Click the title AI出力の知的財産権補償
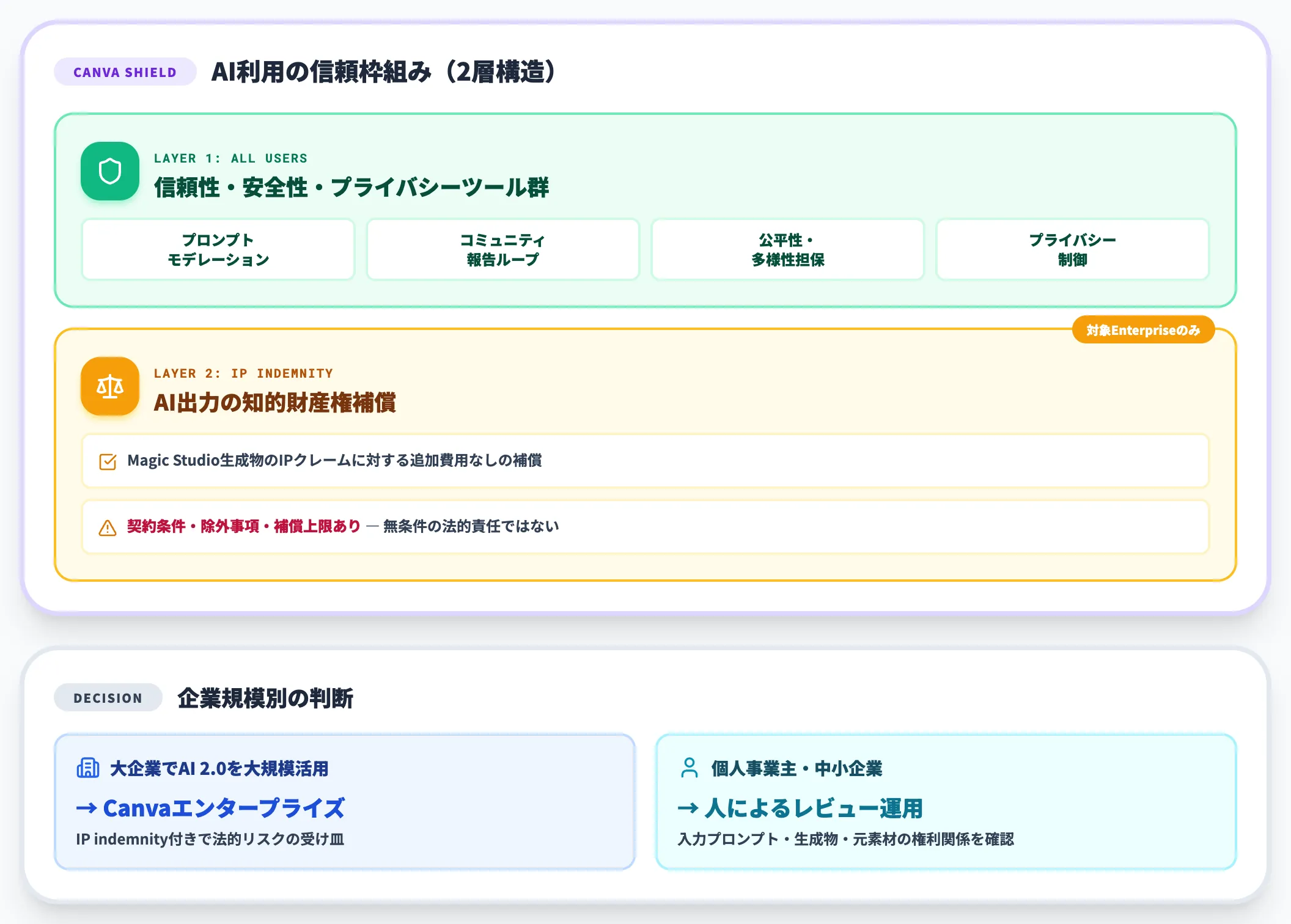Image resolution: width=1291 pixels, height=924 pixels. 275,402
